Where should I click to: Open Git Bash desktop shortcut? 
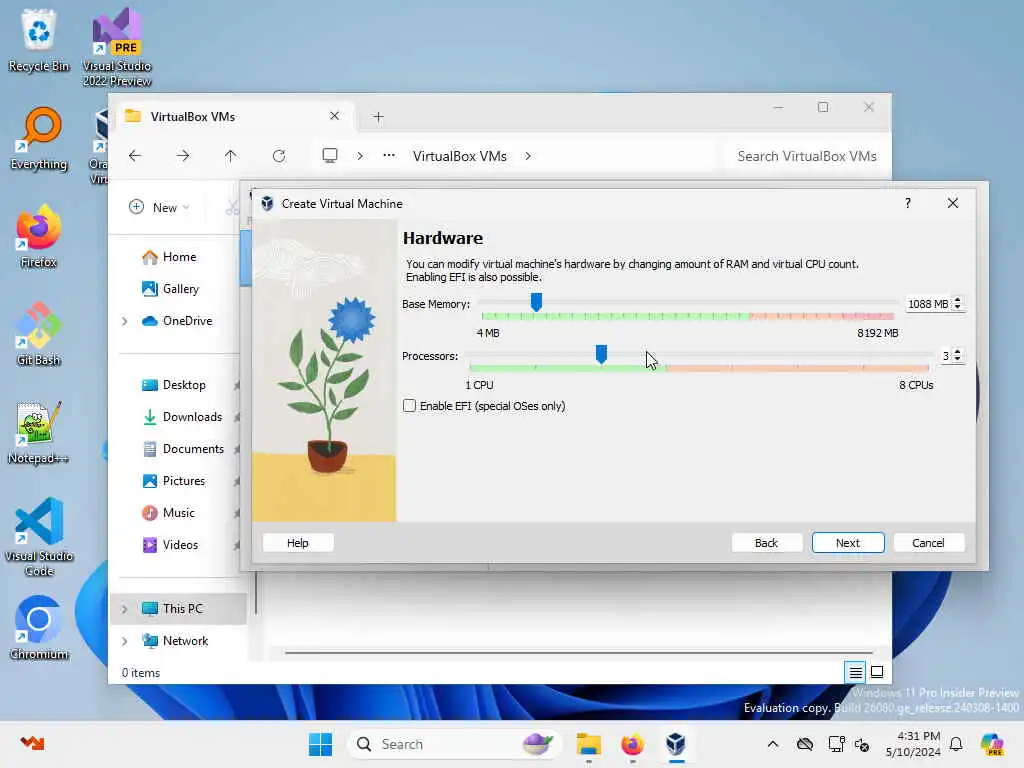pyautogui.click(x=39, y=334)
